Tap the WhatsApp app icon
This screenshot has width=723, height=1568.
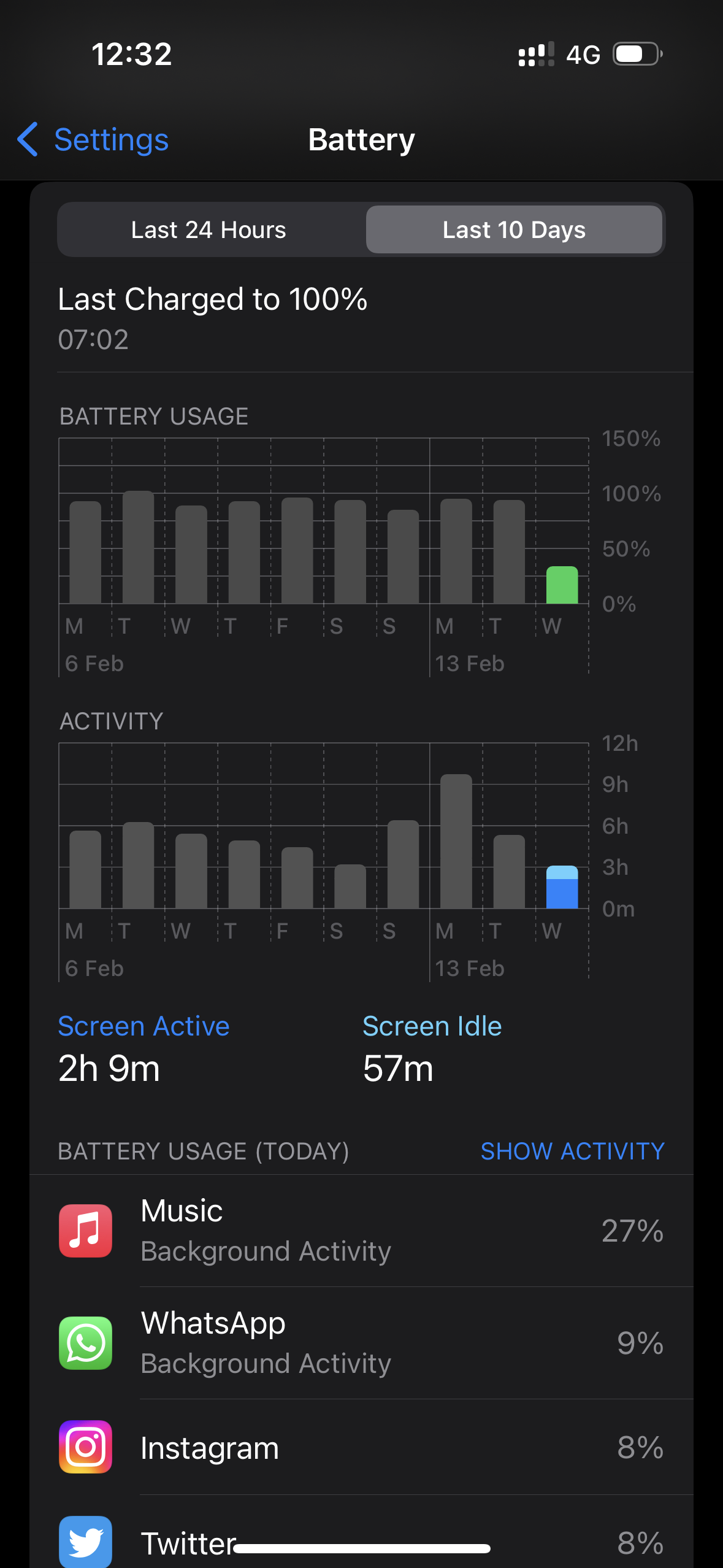tap(85, 1343)
